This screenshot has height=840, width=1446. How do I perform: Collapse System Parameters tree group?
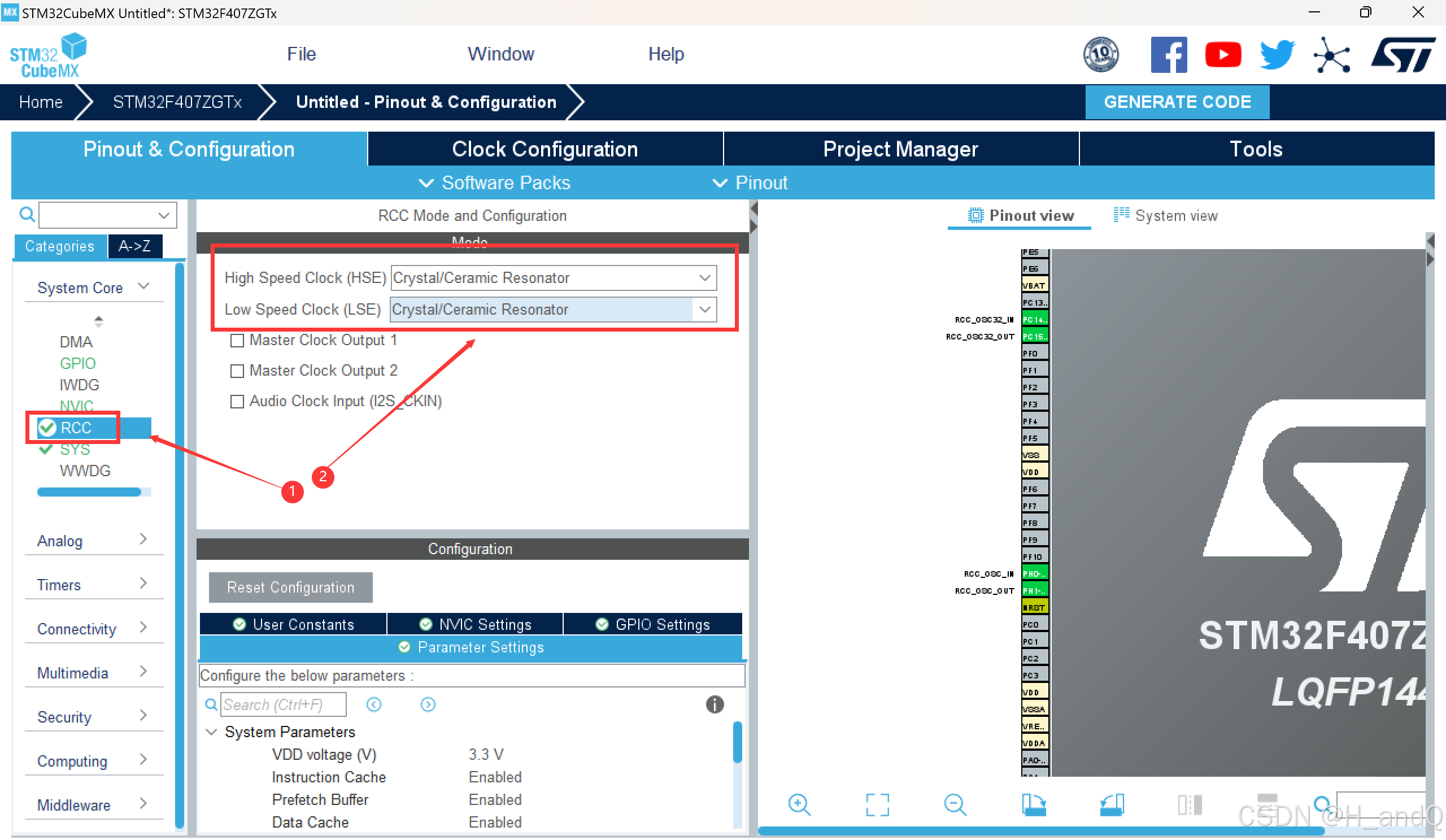point(211,733)
